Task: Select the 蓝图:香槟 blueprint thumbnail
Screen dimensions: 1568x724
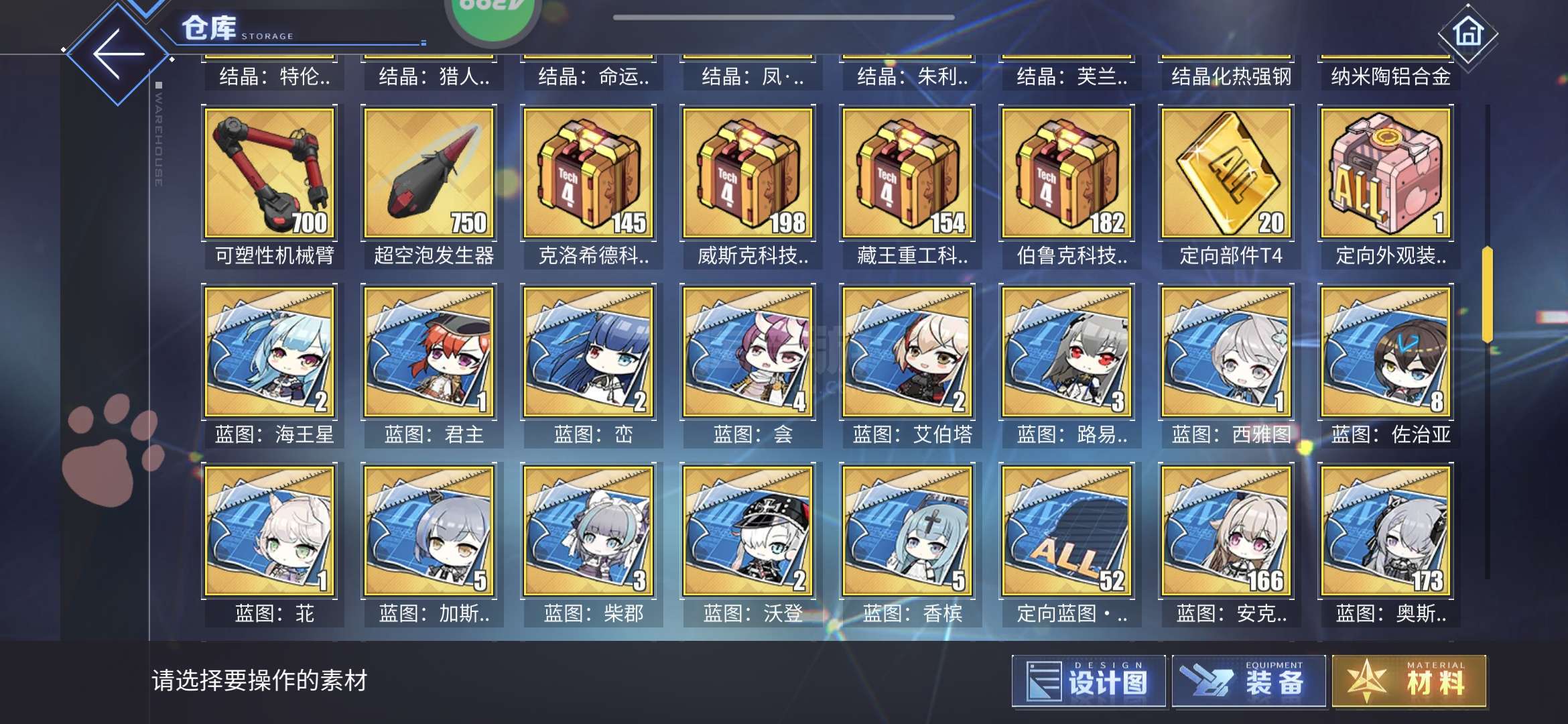Action: 907,531
